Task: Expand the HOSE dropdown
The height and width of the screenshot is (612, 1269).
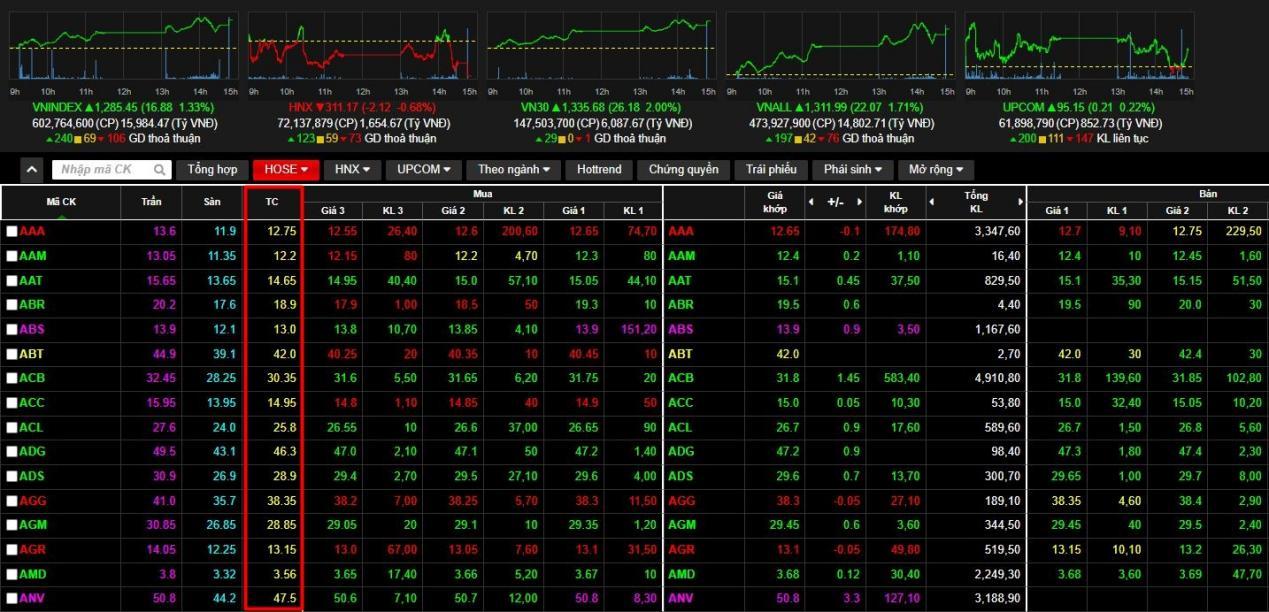Action: [x=285, y=170]
